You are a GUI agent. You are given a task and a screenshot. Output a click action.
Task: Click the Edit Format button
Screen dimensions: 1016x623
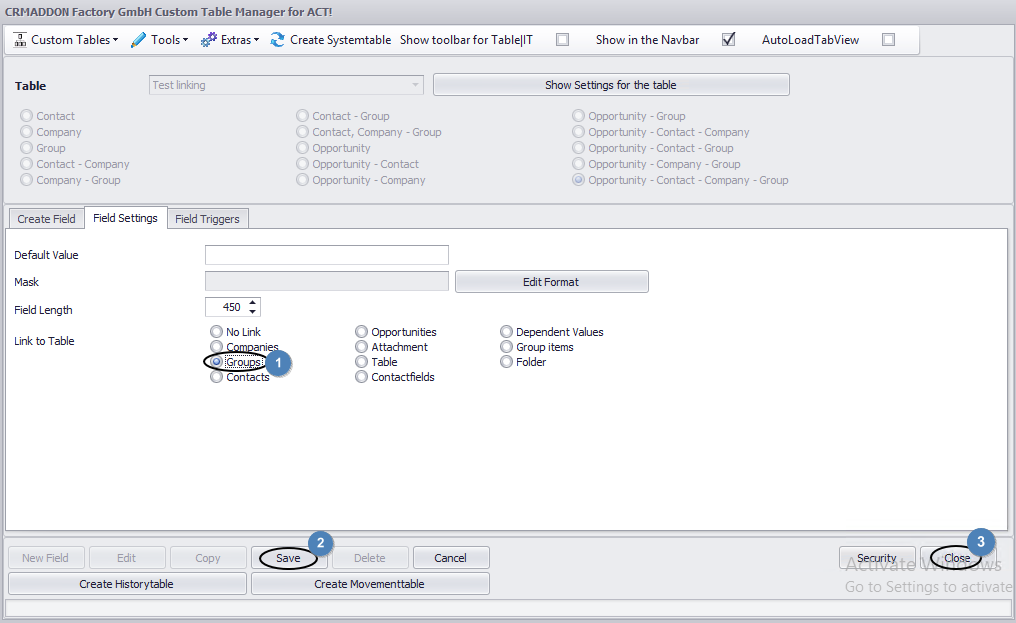tap(551, 281)
